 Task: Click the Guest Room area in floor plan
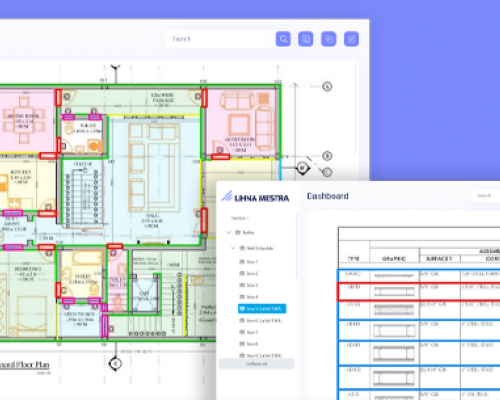(x=241, y=122)
